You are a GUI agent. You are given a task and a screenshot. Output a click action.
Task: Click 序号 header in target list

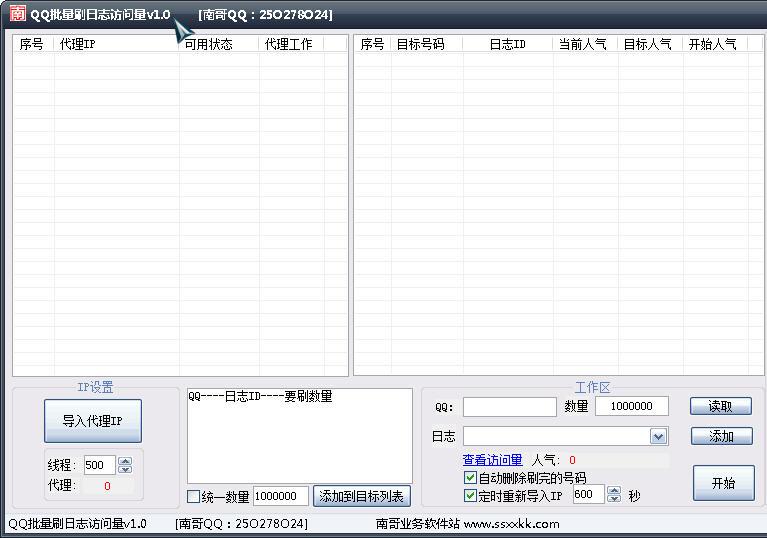pos(373,44)
